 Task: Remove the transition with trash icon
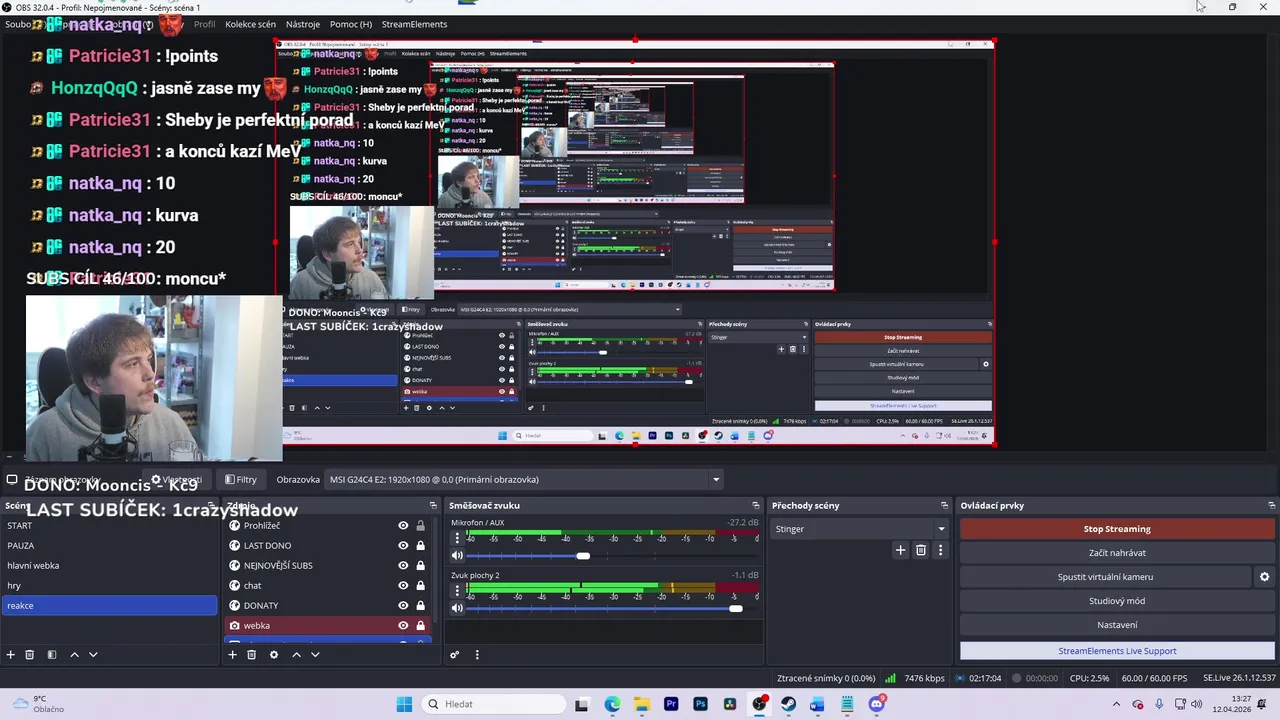(921, 550)
